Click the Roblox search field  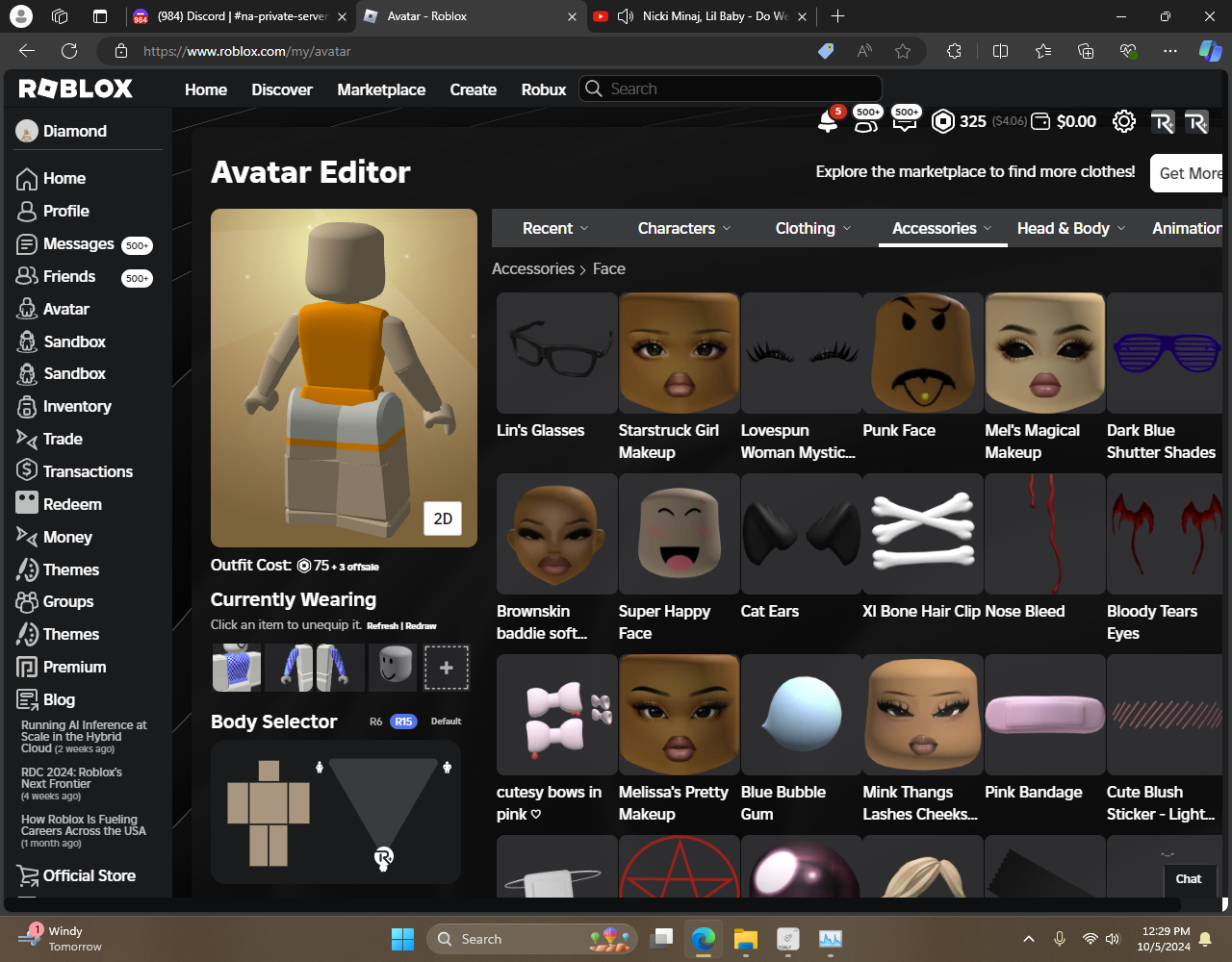[x=731, y=89]
